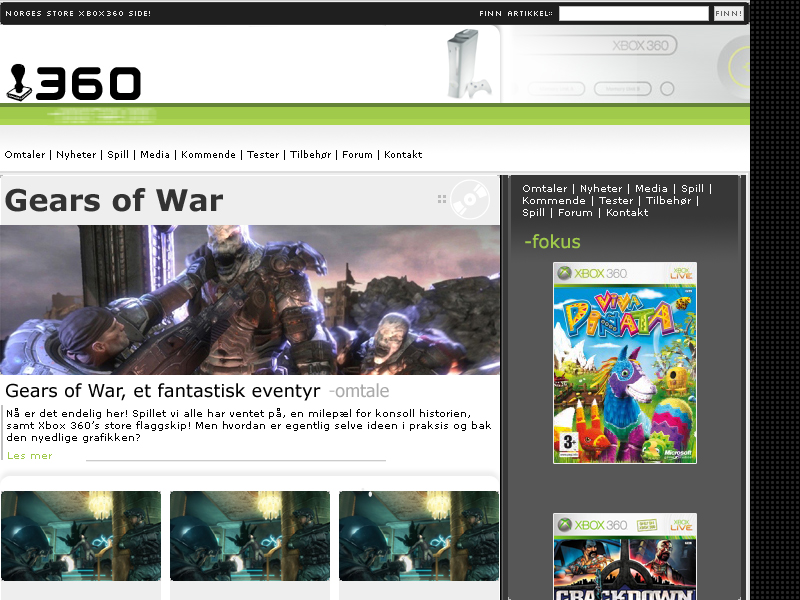Open Tilbehør in top navigation menu
Viewport: 800px width, 600px height.
(310, 155)
